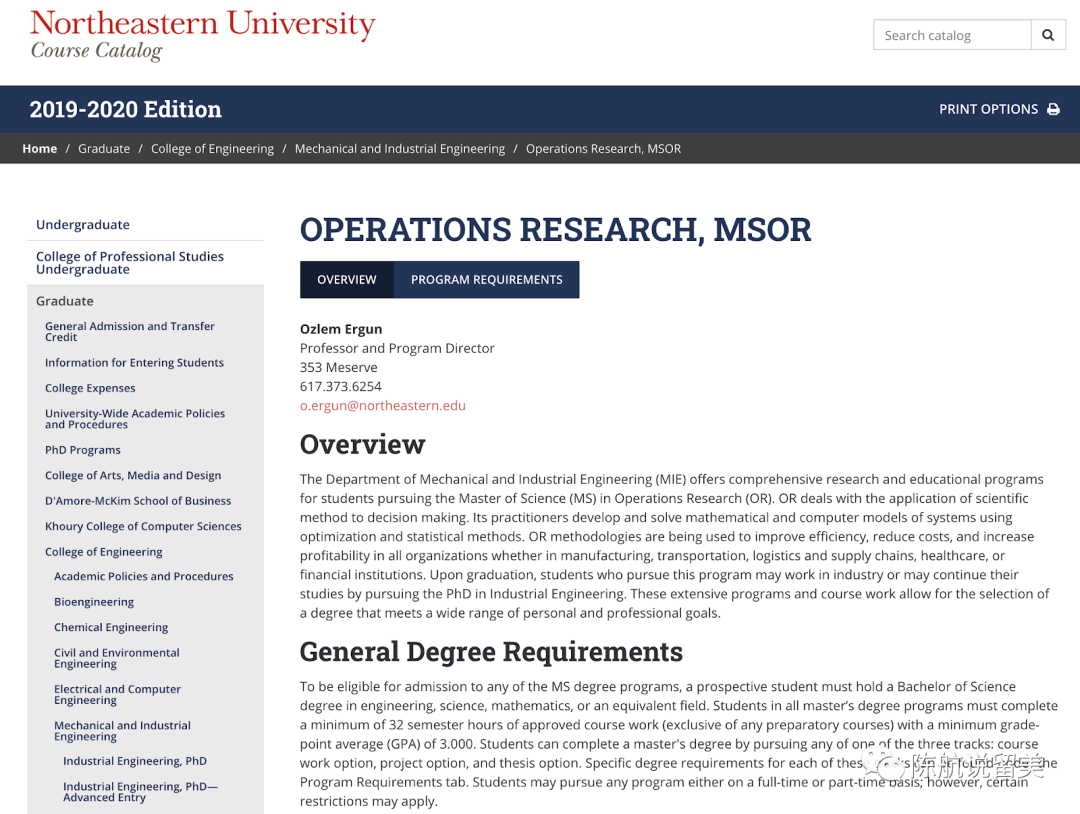Open Khoury College of Computer Sciences
The height and width of the screenshot is (814, 1080).
pyautogui.click(x=143, y=526)
